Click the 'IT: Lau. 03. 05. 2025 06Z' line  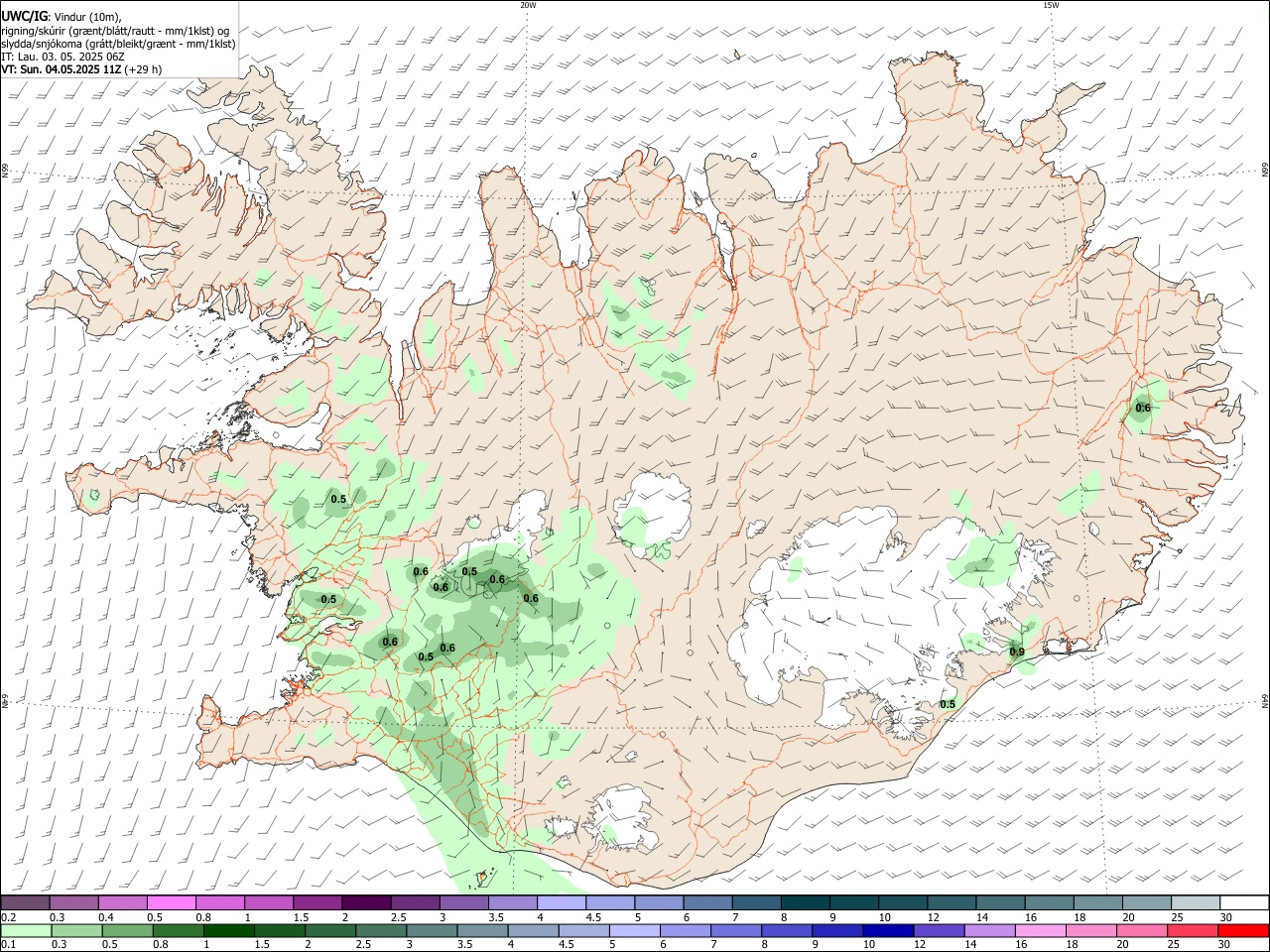tap(63, 57)
